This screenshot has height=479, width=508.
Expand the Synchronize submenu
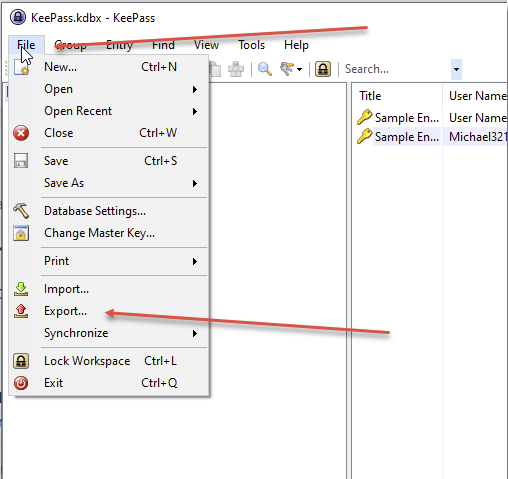[x=110, y=333]
